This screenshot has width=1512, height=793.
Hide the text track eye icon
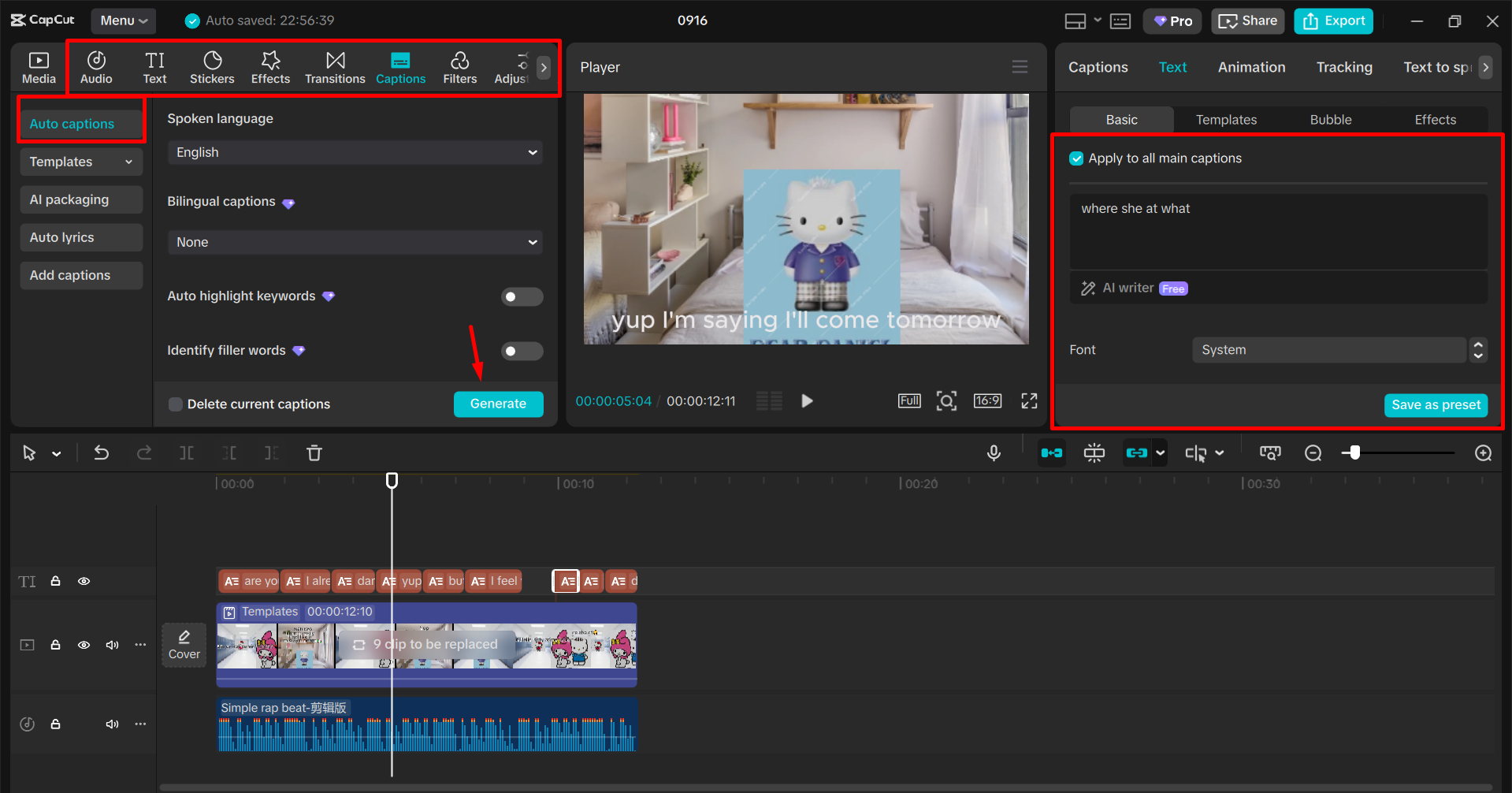(84, 581)
